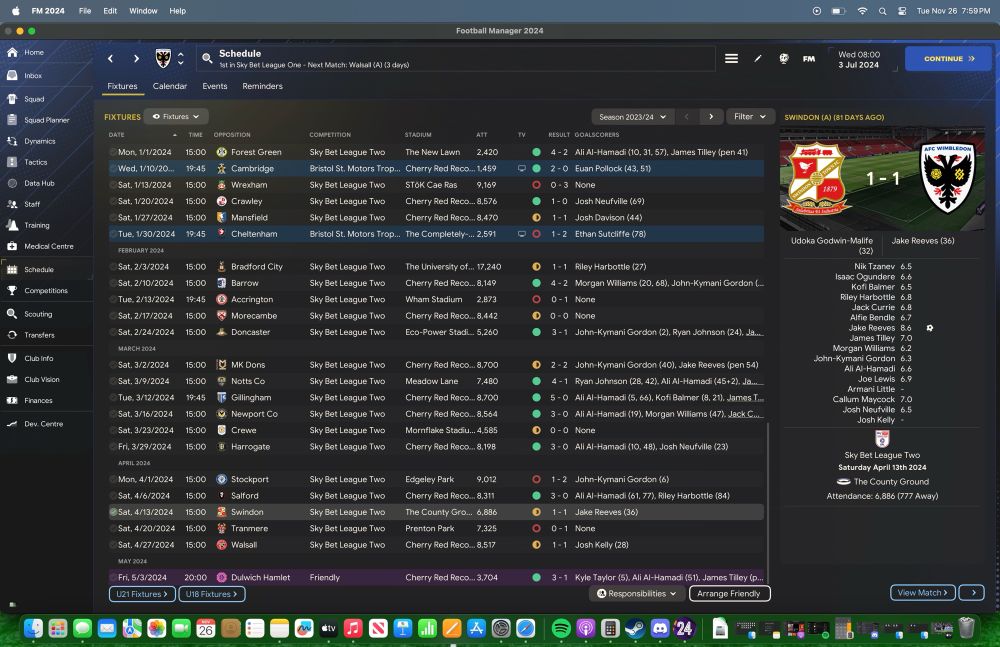Go back with the left arrow
This screenshot has height=647, width=1000.
click(x=110, y=59)
